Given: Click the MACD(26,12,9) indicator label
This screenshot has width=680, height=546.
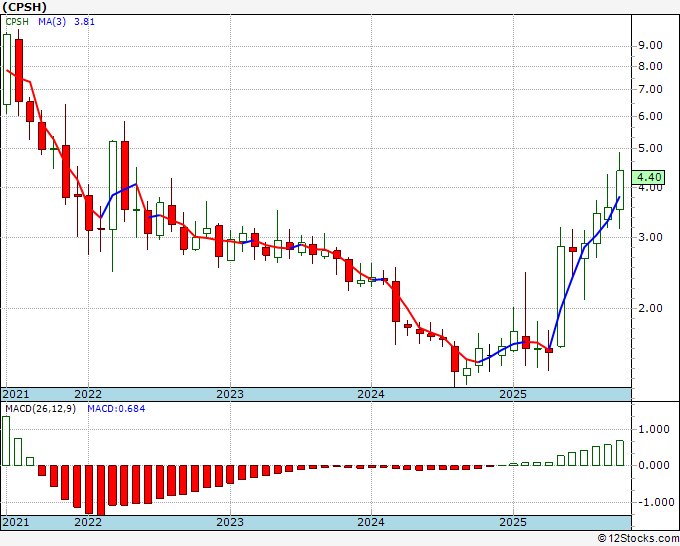Looking at the screenshot, I should coord(40,409).
